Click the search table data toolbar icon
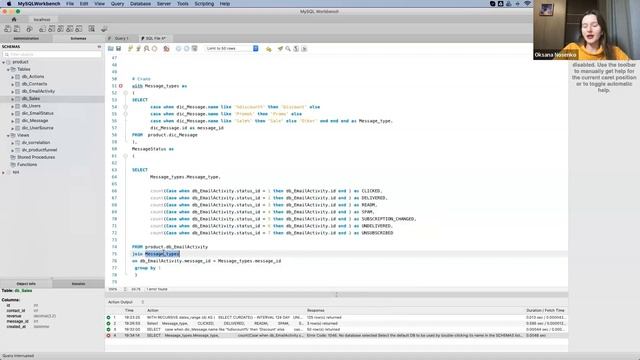Image resolution: width=640 pixels, height=360 pixels. 91,29
